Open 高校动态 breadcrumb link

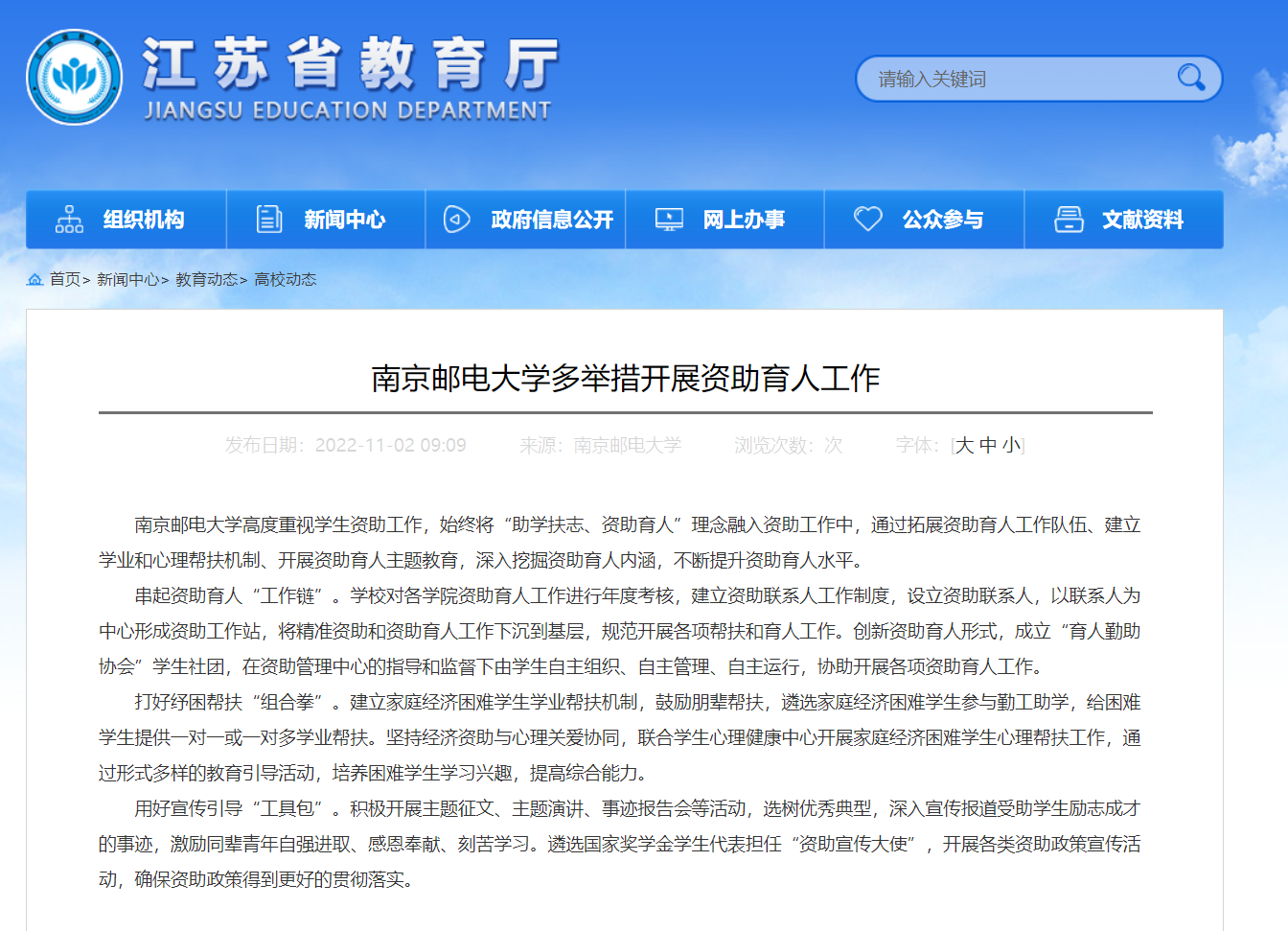[x=285, y=279]
